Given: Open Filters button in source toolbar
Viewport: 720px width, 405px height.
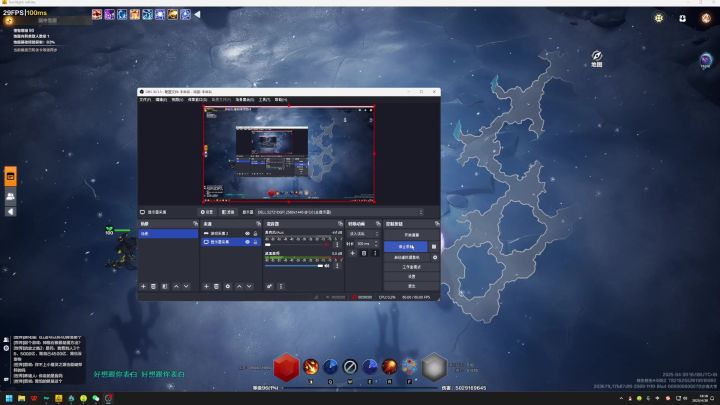Looking at the screenshot, I should click(228, 212).
